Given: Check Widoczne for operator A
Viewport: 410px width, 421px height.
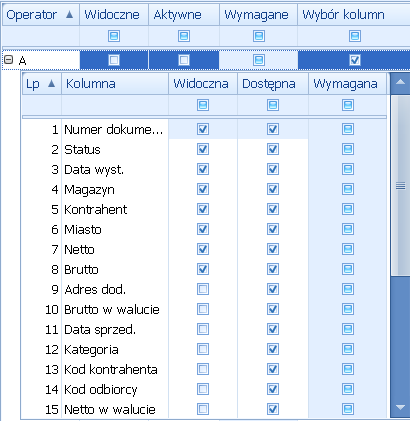Looking at the screenshot, I should click(x=114, y=60).
